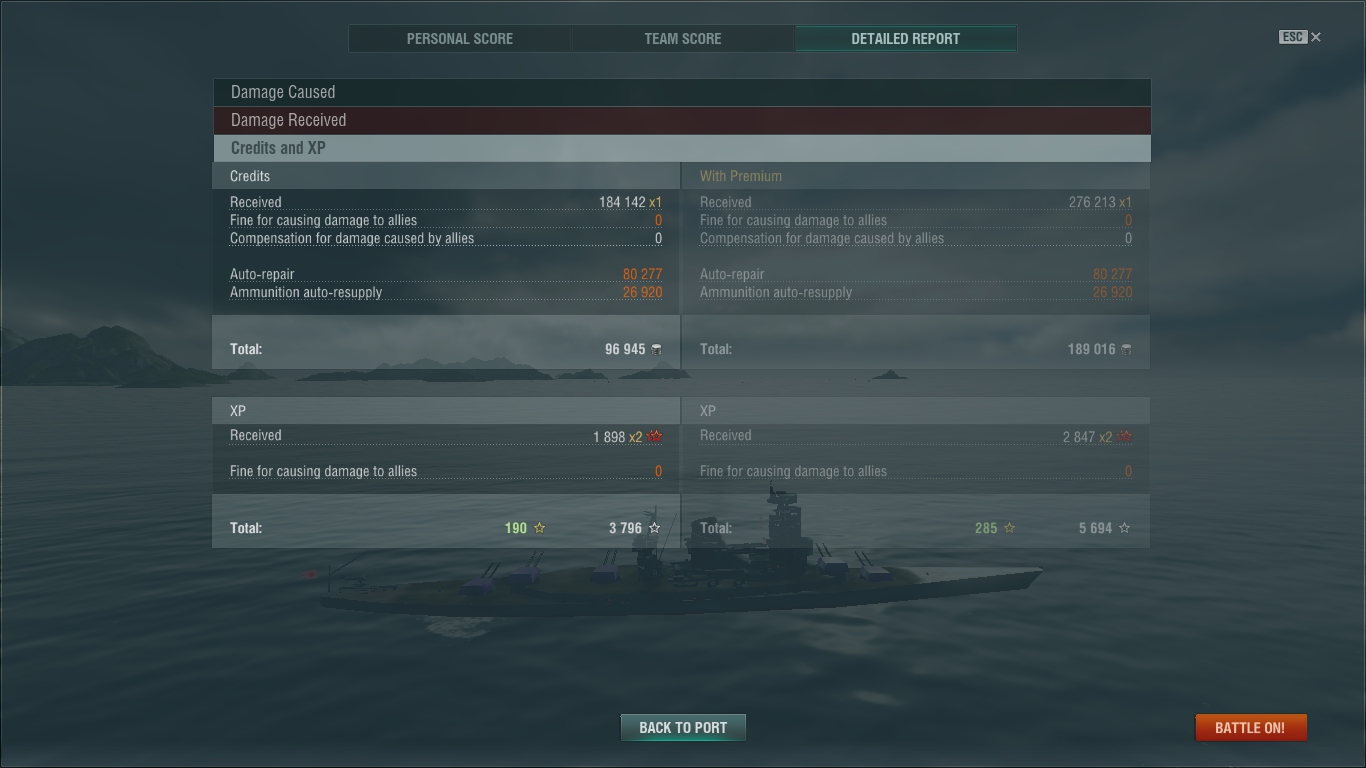Click the yellow free XP star next to 190

pyautogui.click(x=539, y=528)
